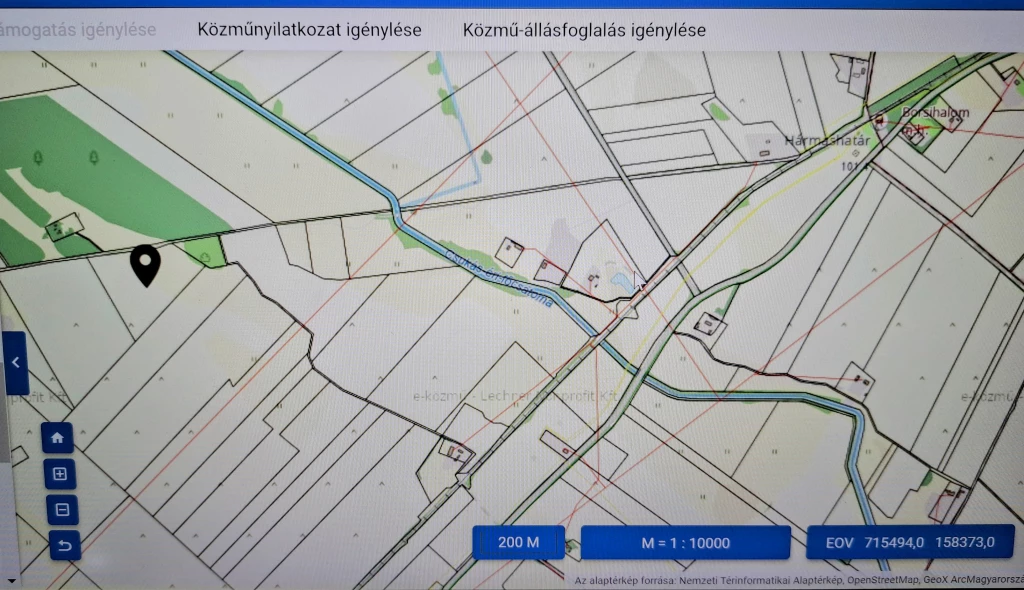
Task: Select the Támogatás igénylése menu entry
Action: click(x=77, y=30)
